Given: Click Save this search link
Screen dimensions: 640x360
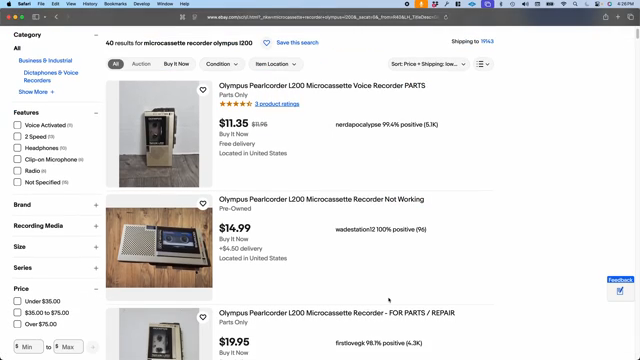Looking at the screenshot, I should click(297, 42).
